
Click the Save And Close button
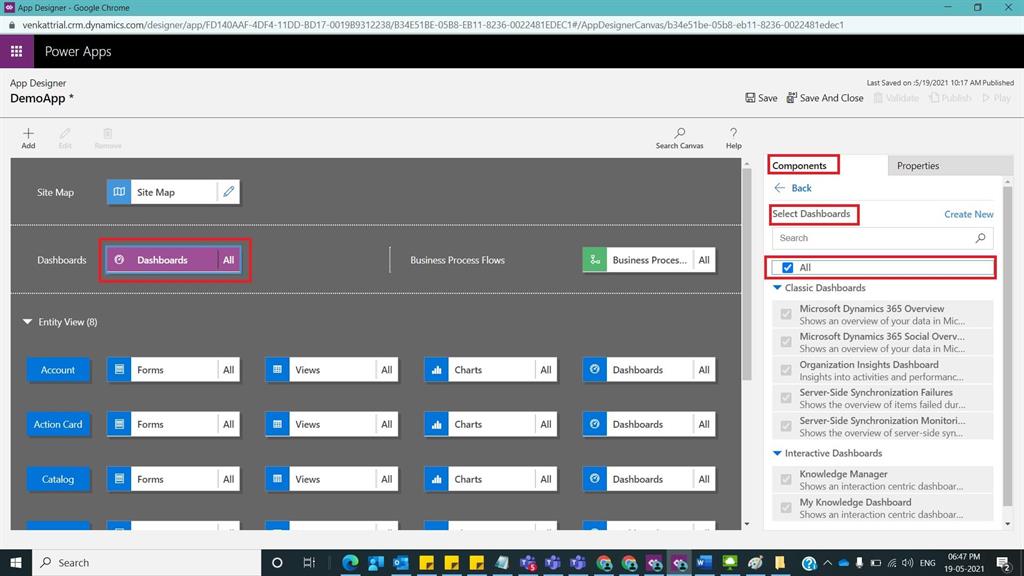(824, 98)
